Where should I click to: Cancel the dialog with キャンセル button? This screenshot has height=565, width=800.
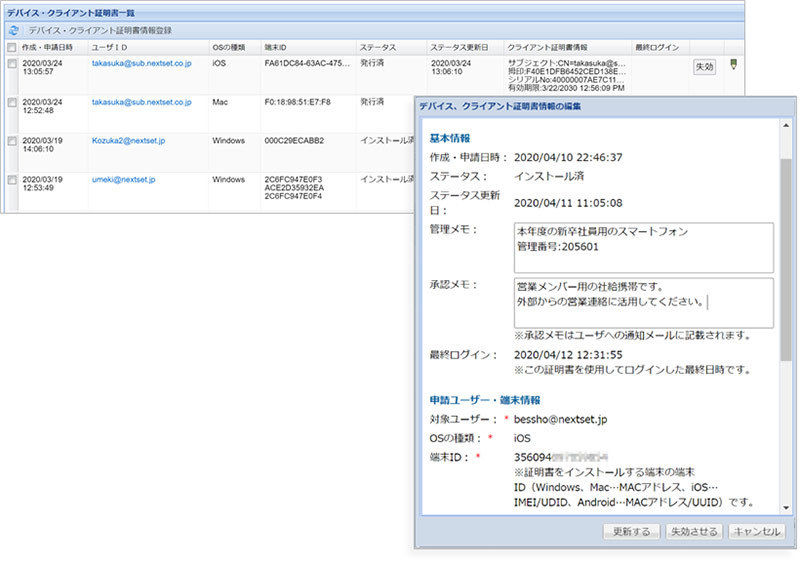[755, 532]
